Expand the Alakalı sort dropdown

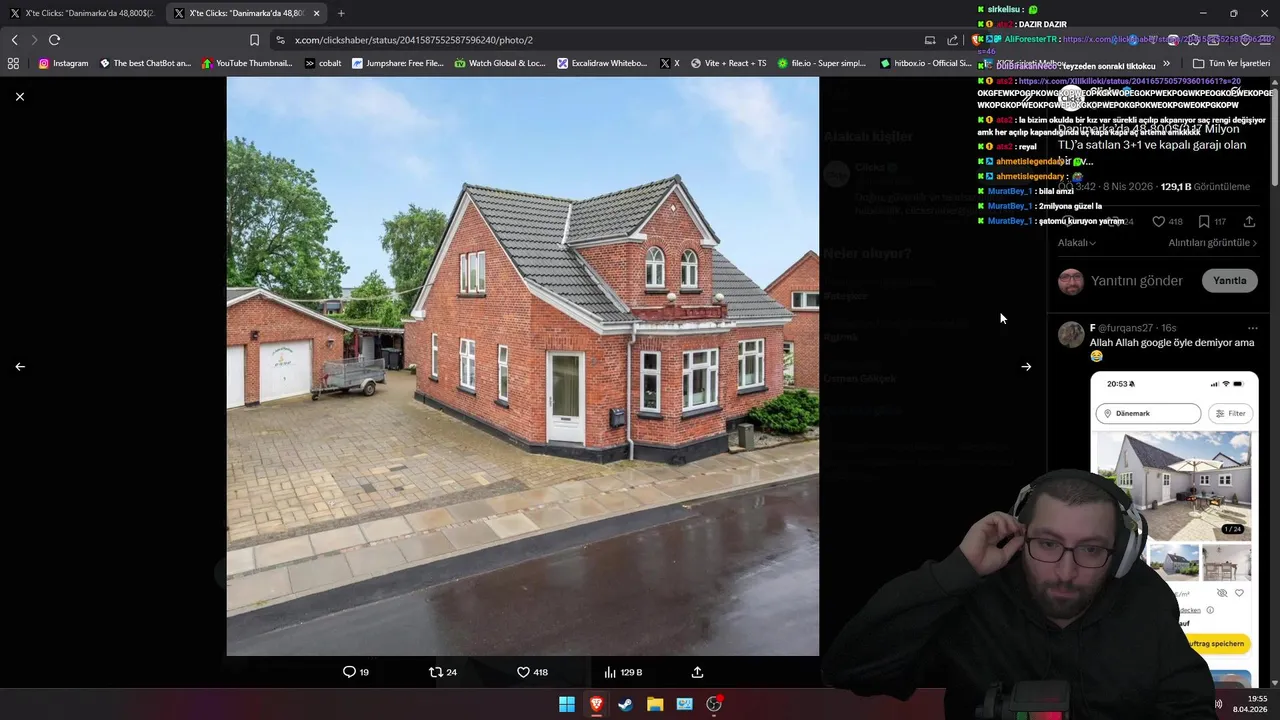point(1077,243)
